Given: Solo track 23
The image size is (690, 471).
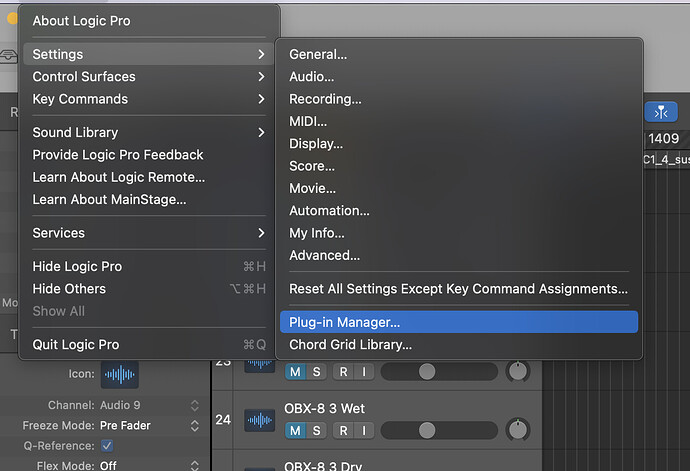Looking at the screenshot, I should (316, 372).
